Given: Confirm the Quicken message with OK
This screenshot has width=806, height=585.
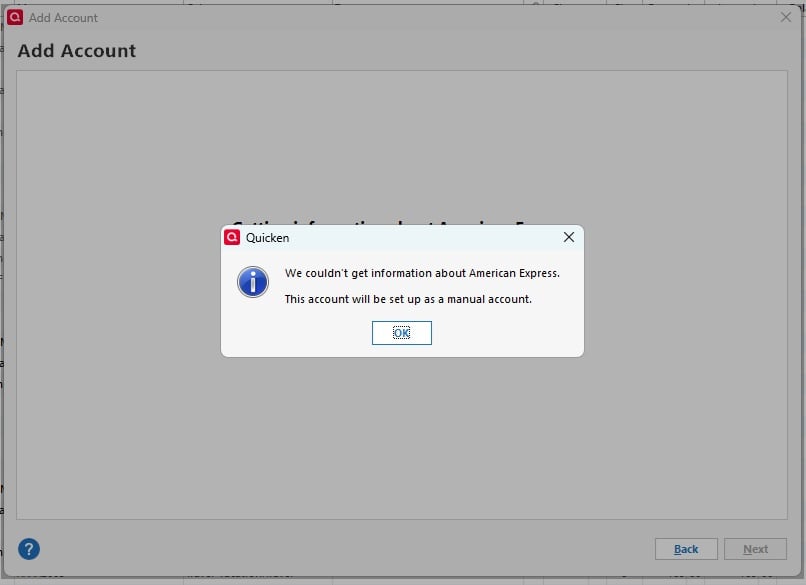Looking at the screenshot, I should (x=401, y=333).
